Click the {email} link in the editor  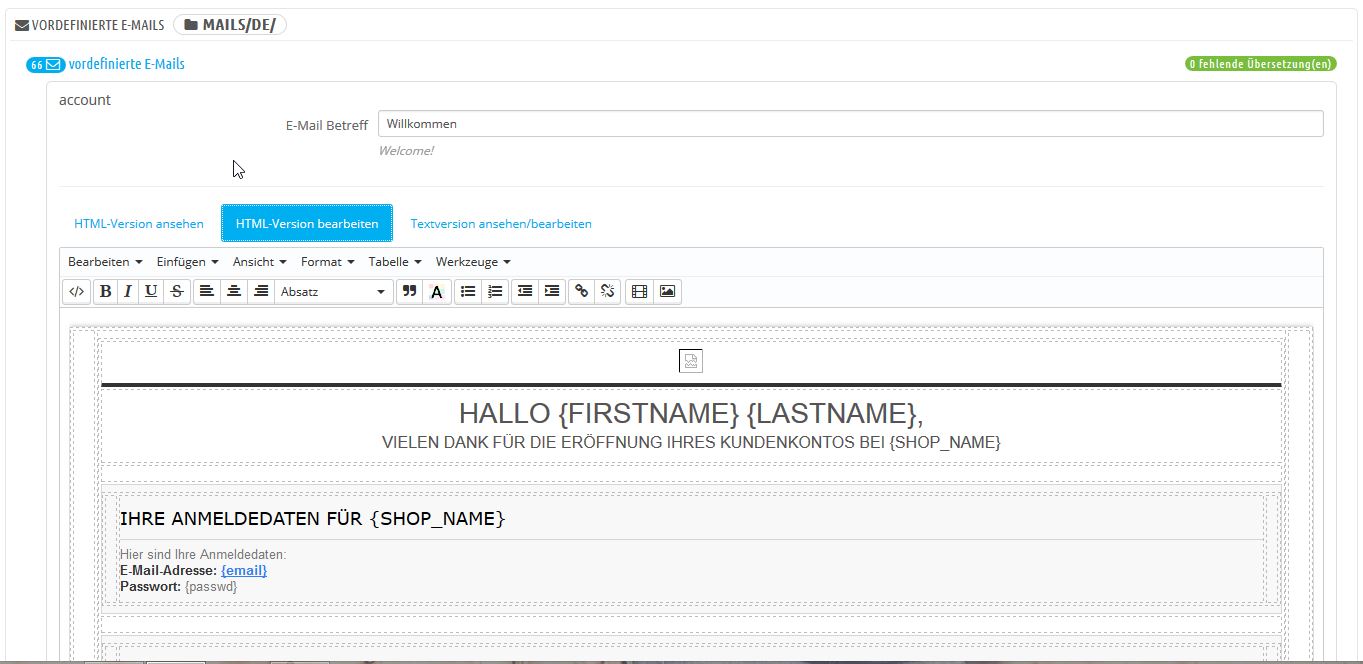tap(244, 570)
